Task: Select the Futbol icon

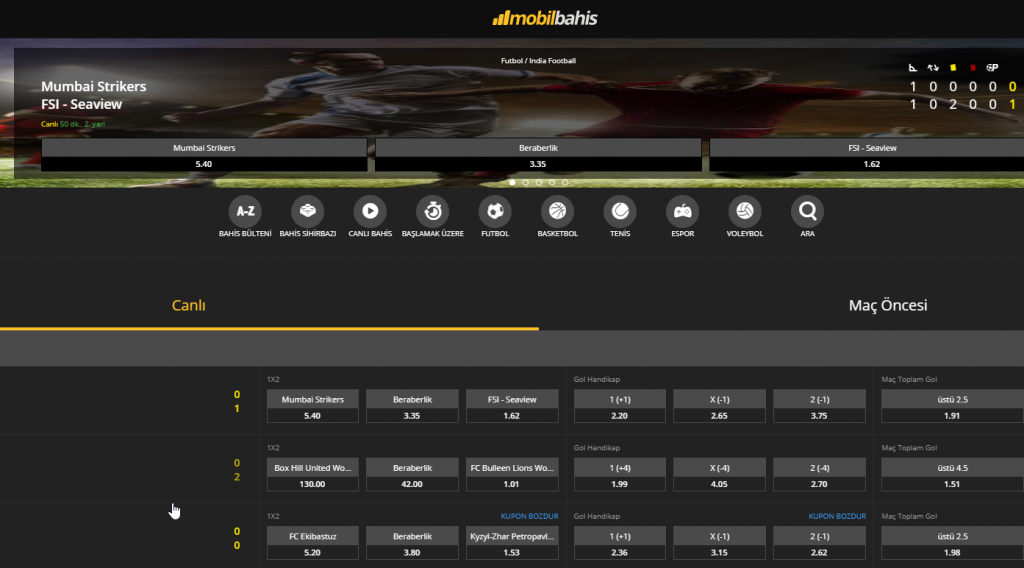Action: coord(495,211)
